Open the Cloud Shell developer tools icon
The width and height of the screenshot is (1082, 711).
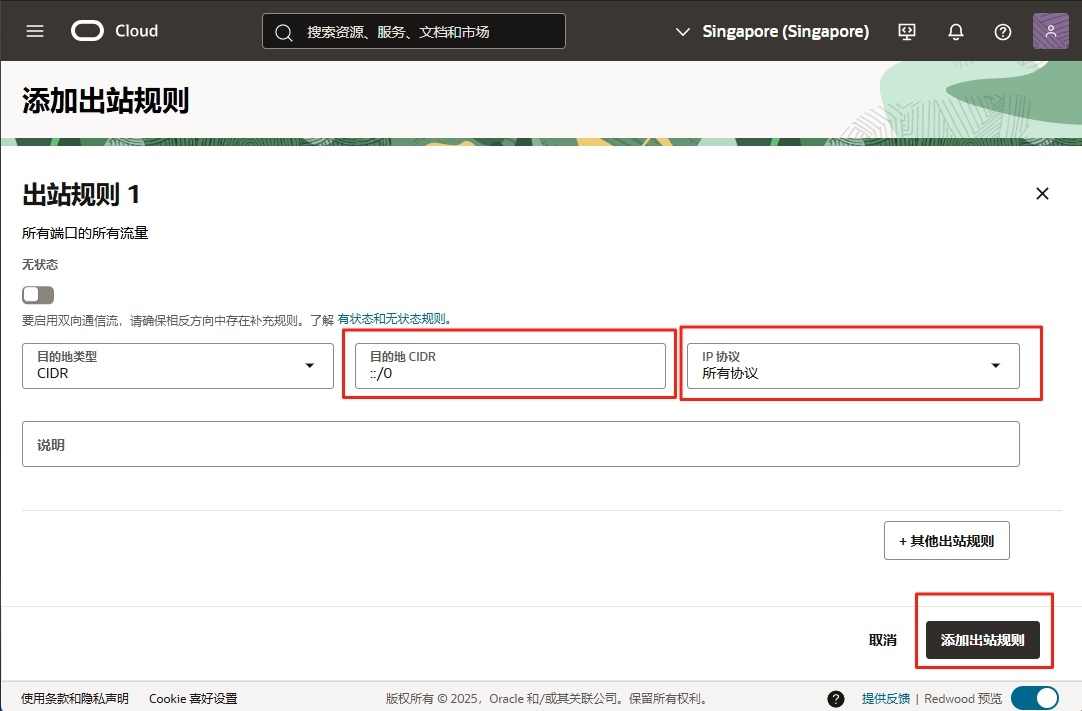coord(907,32)
